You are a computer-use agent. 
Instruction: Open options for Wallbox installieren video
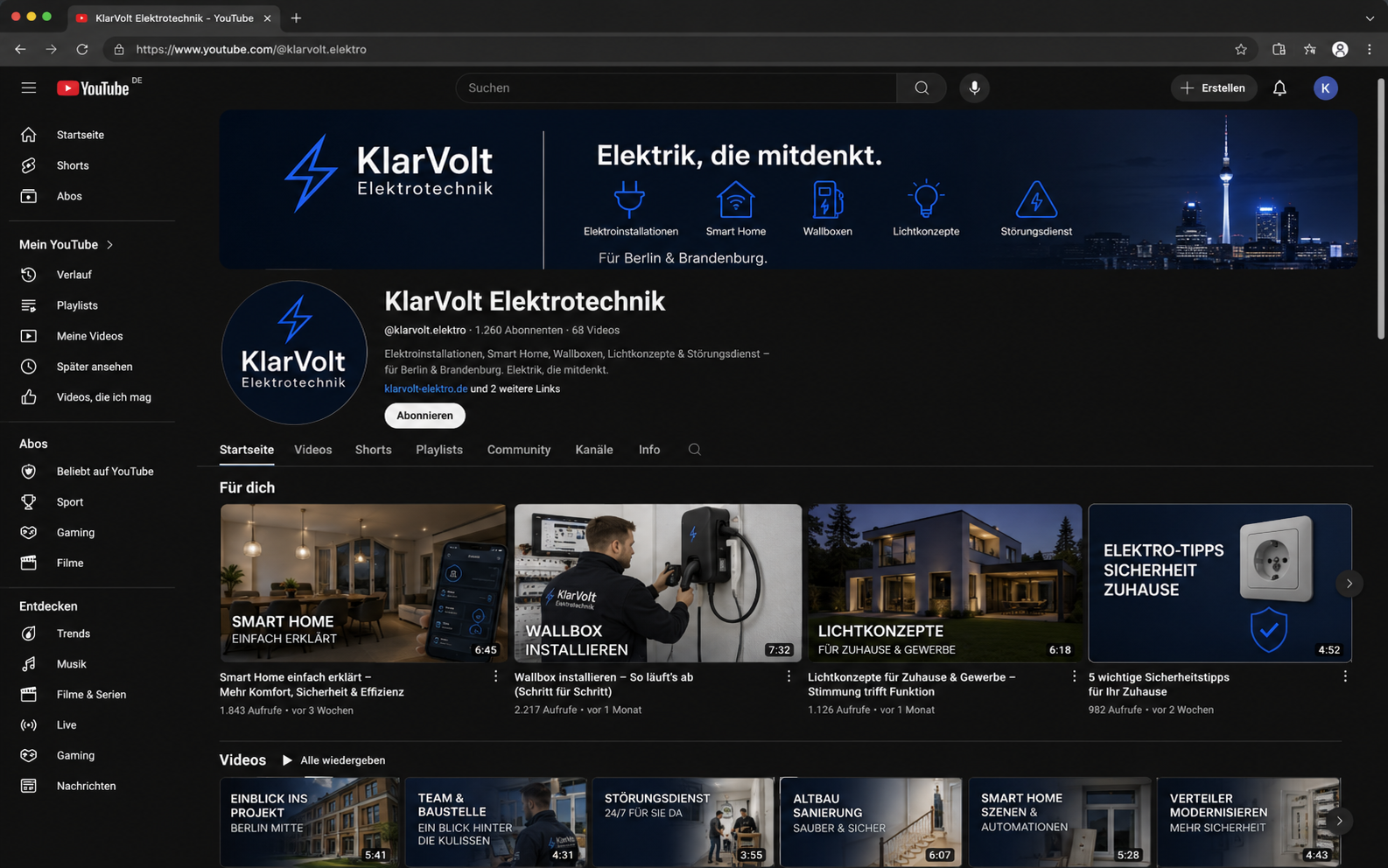789,676
